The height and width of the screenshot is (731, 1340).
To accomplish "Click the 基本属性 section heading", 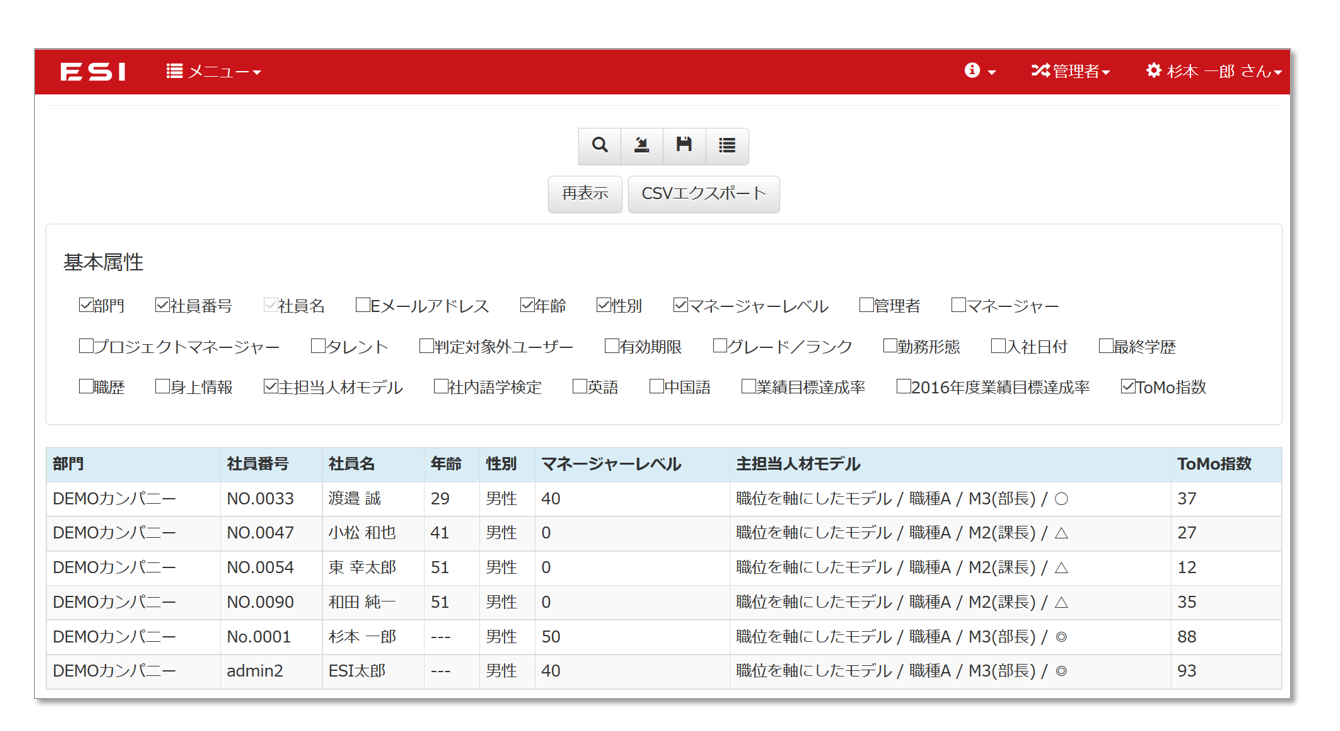I will pyautogui.click(x=104, y=262).
